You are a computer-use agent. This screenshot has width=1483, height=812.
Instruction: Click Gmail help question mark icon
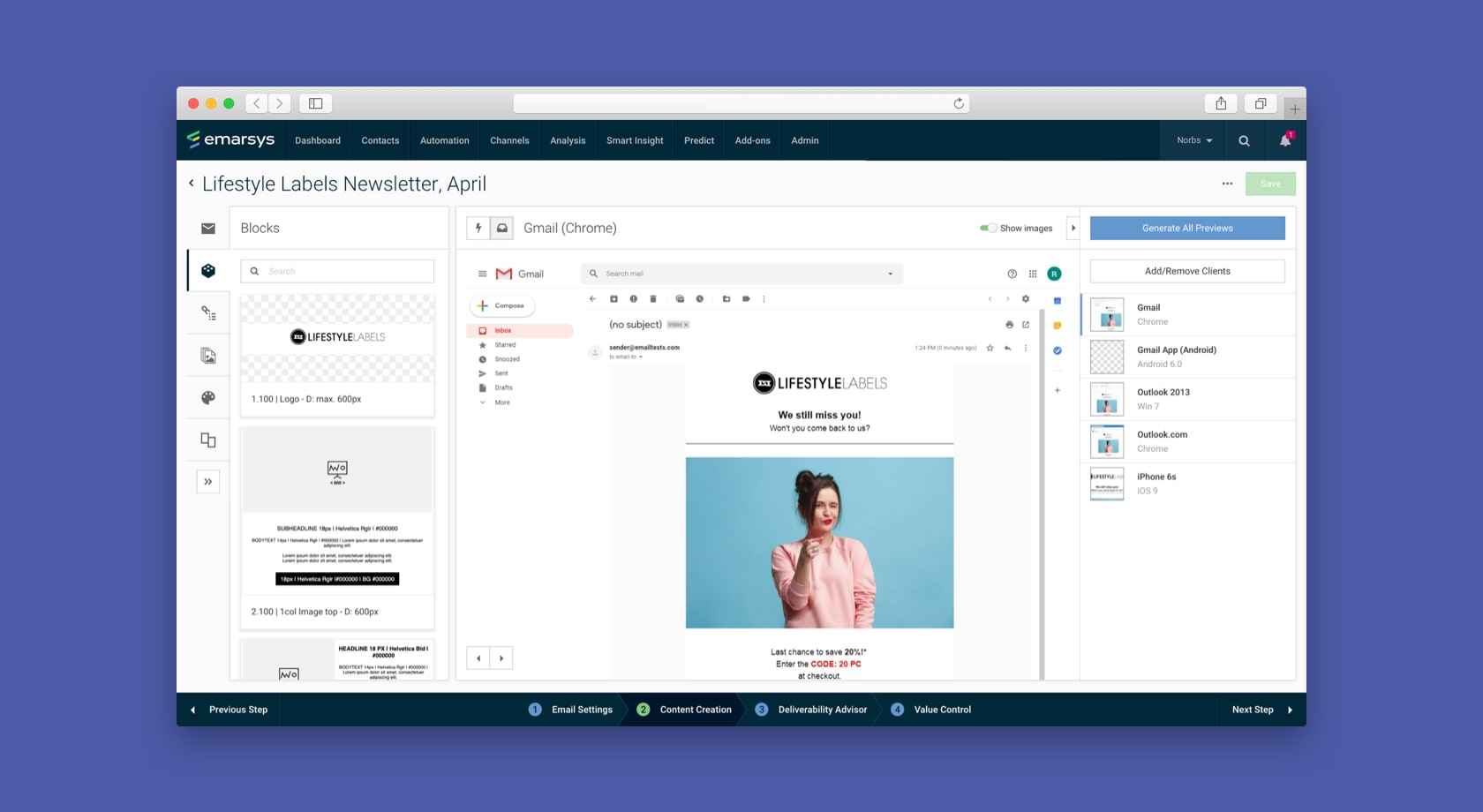[1012, 274]
